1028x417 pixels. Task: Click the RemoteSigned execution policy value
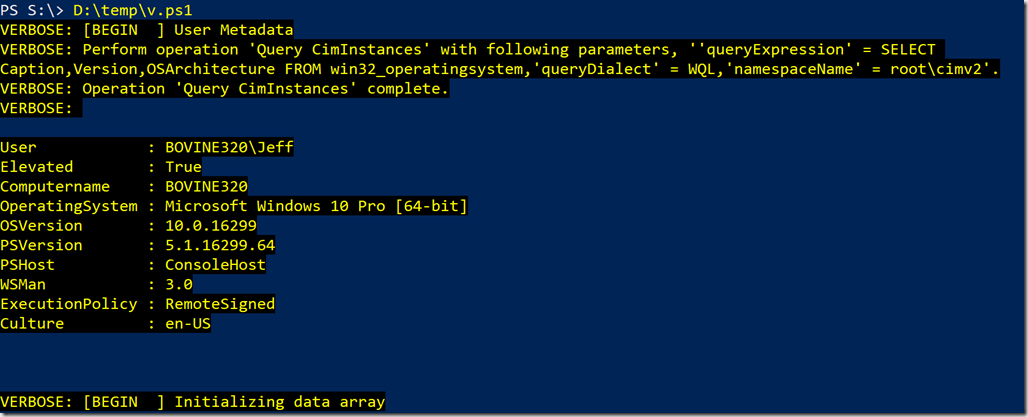point(220,304)
